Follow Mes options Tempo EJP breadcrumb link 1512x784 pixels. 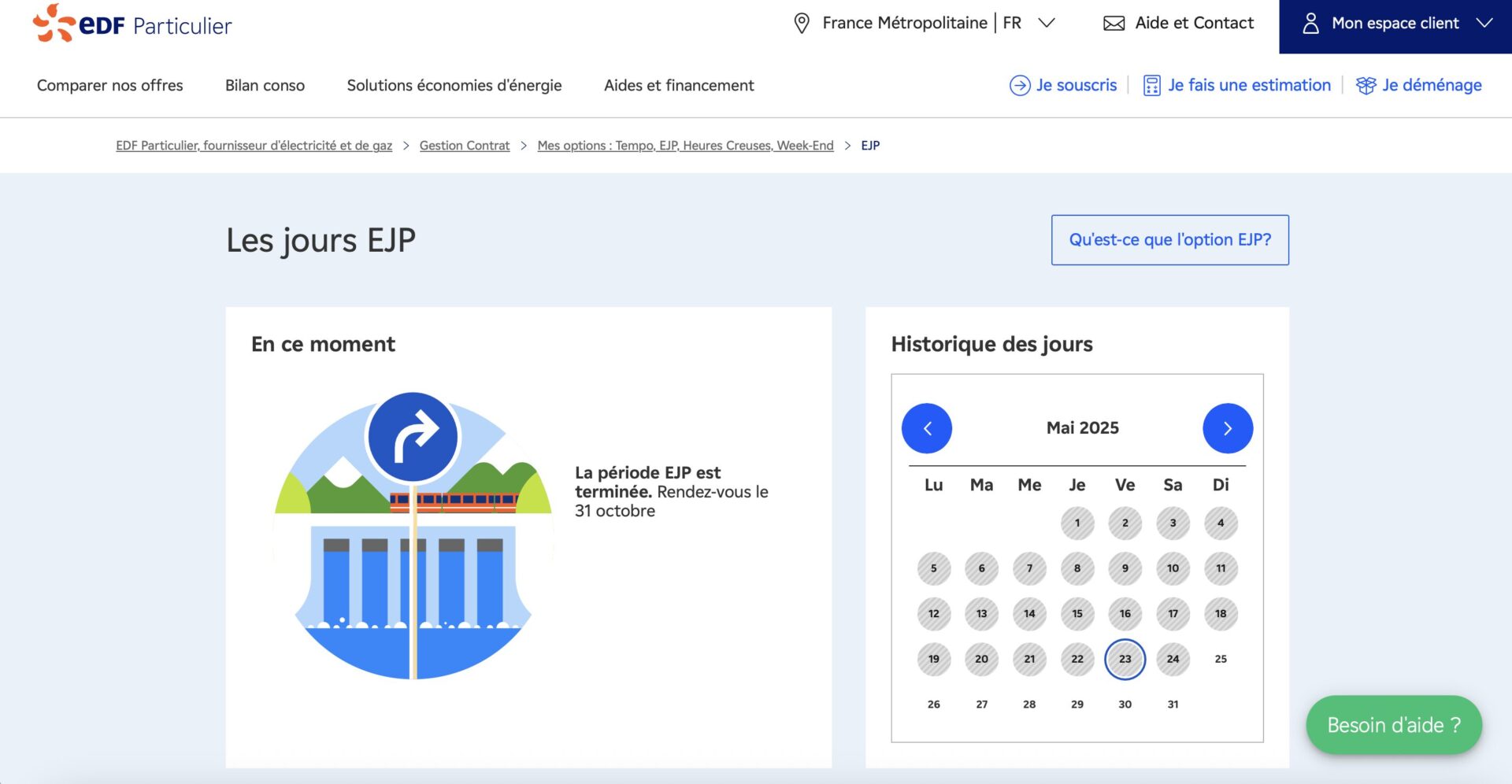tap(684, 146)
